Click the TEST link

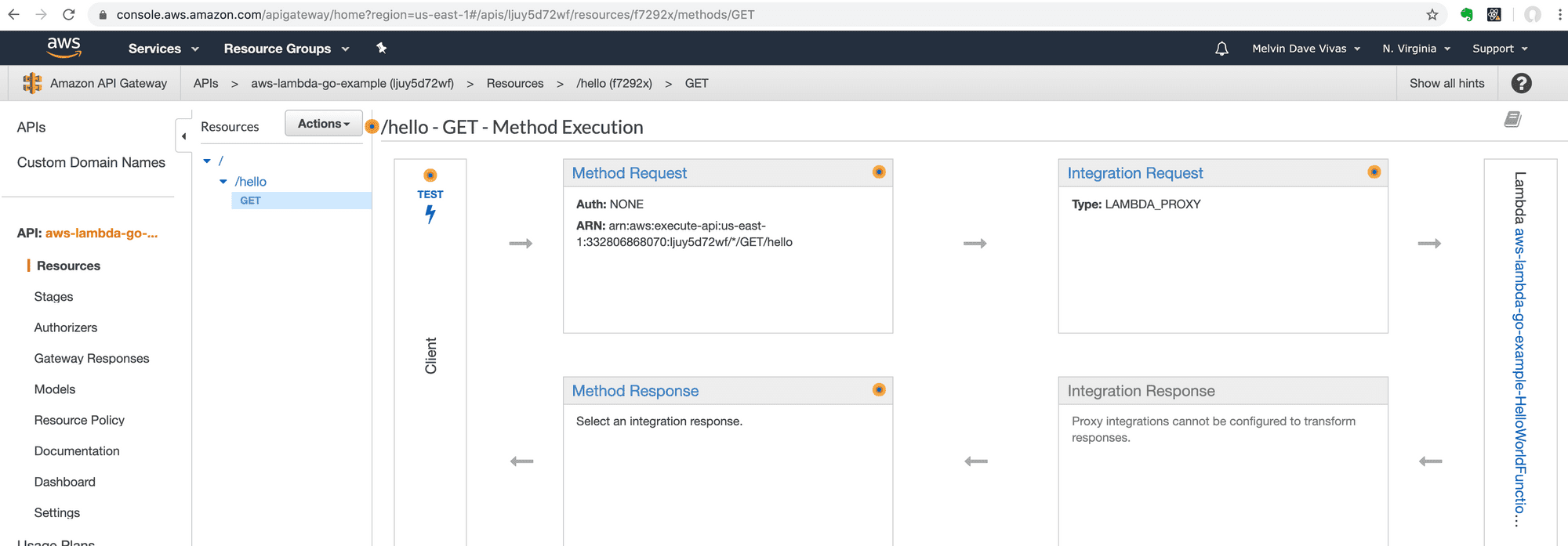430,194
